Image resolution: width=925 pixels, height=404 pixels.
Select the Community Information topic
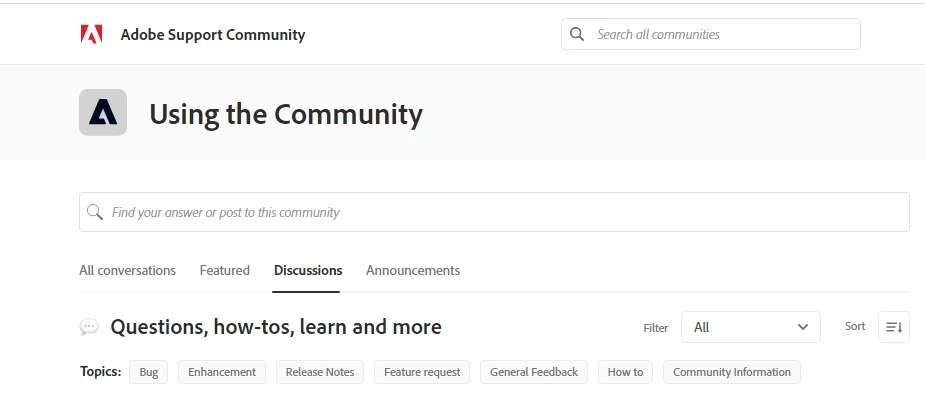pyautogui.click(x=732, y=372)
